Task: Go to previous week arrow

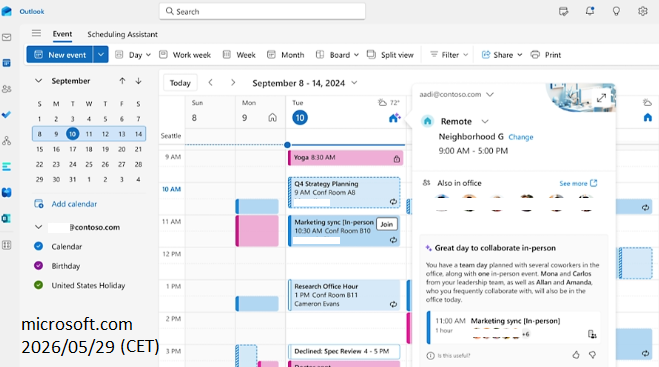Action: click(x=211, y=83)
